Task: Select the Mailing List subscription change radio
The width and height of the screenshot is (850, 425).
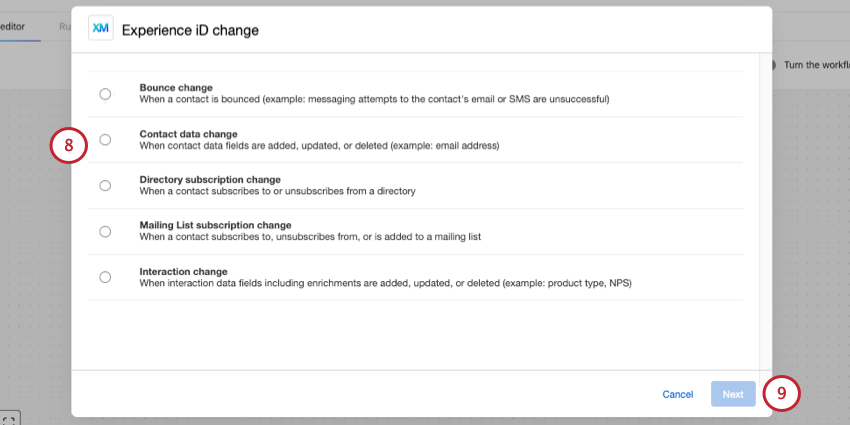Action: (105, 231)
